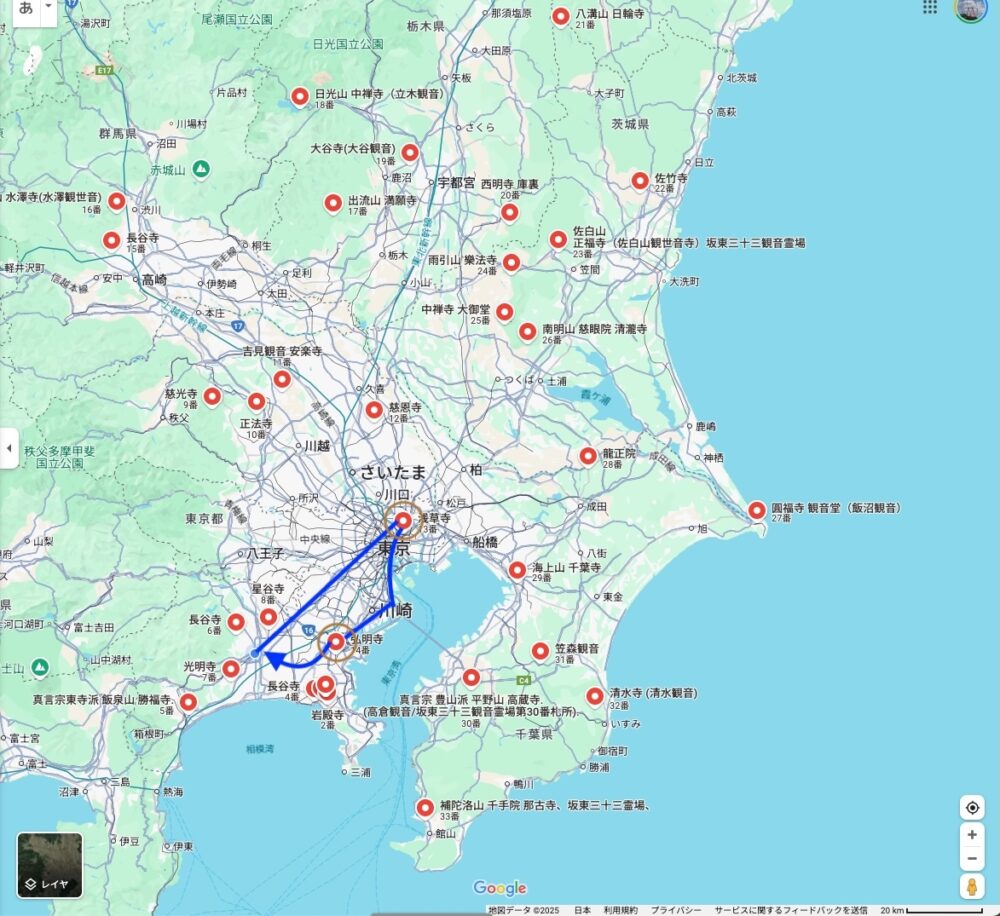Open the レイヤ layers thumbnail
Viewport: 1000px width, 916px height.
tap(50, 865)
